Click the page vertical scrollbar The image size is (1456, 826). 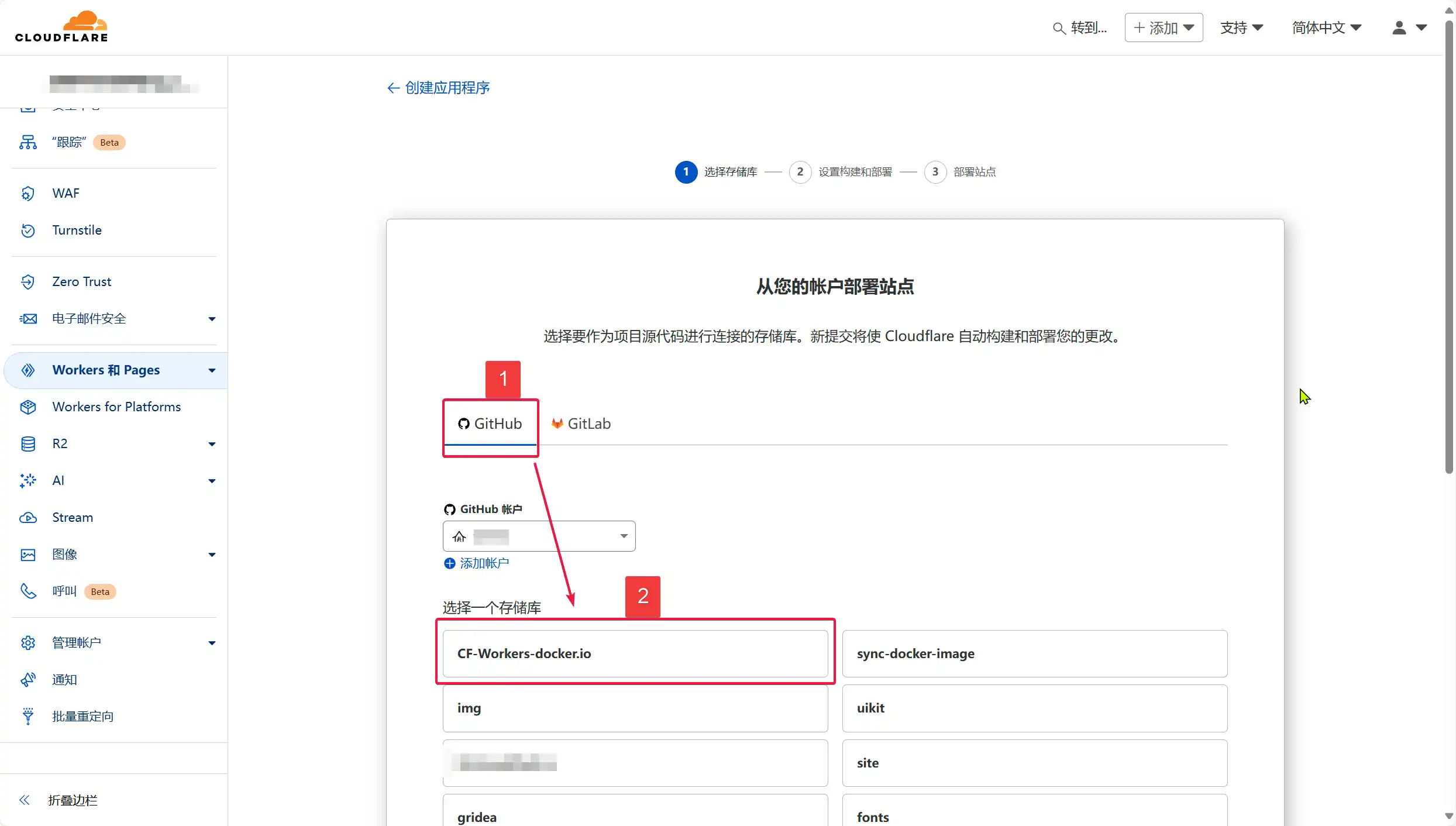[x=1448, y=246]
